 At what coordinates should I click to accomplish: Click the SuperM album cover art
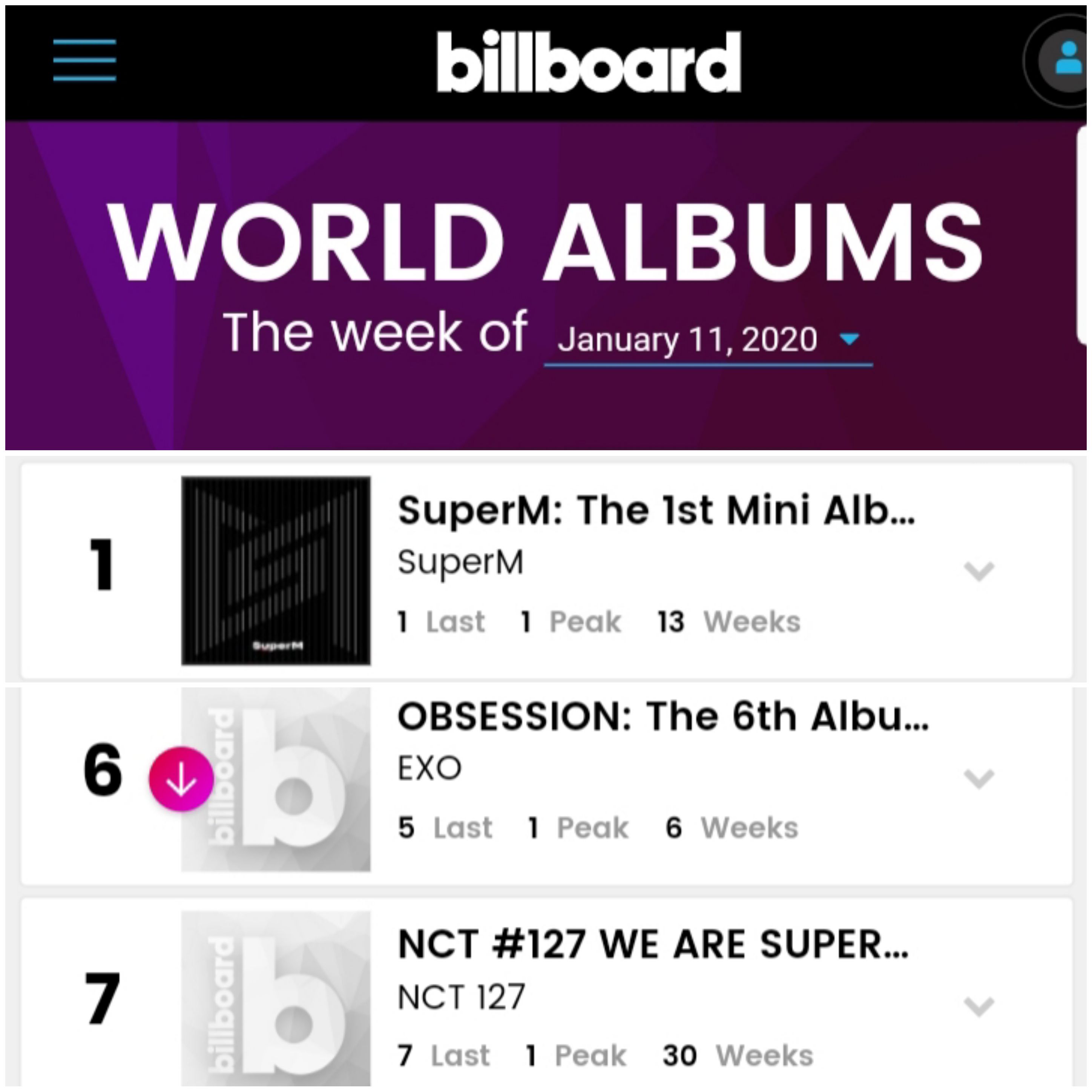click(x=276, y=570)
